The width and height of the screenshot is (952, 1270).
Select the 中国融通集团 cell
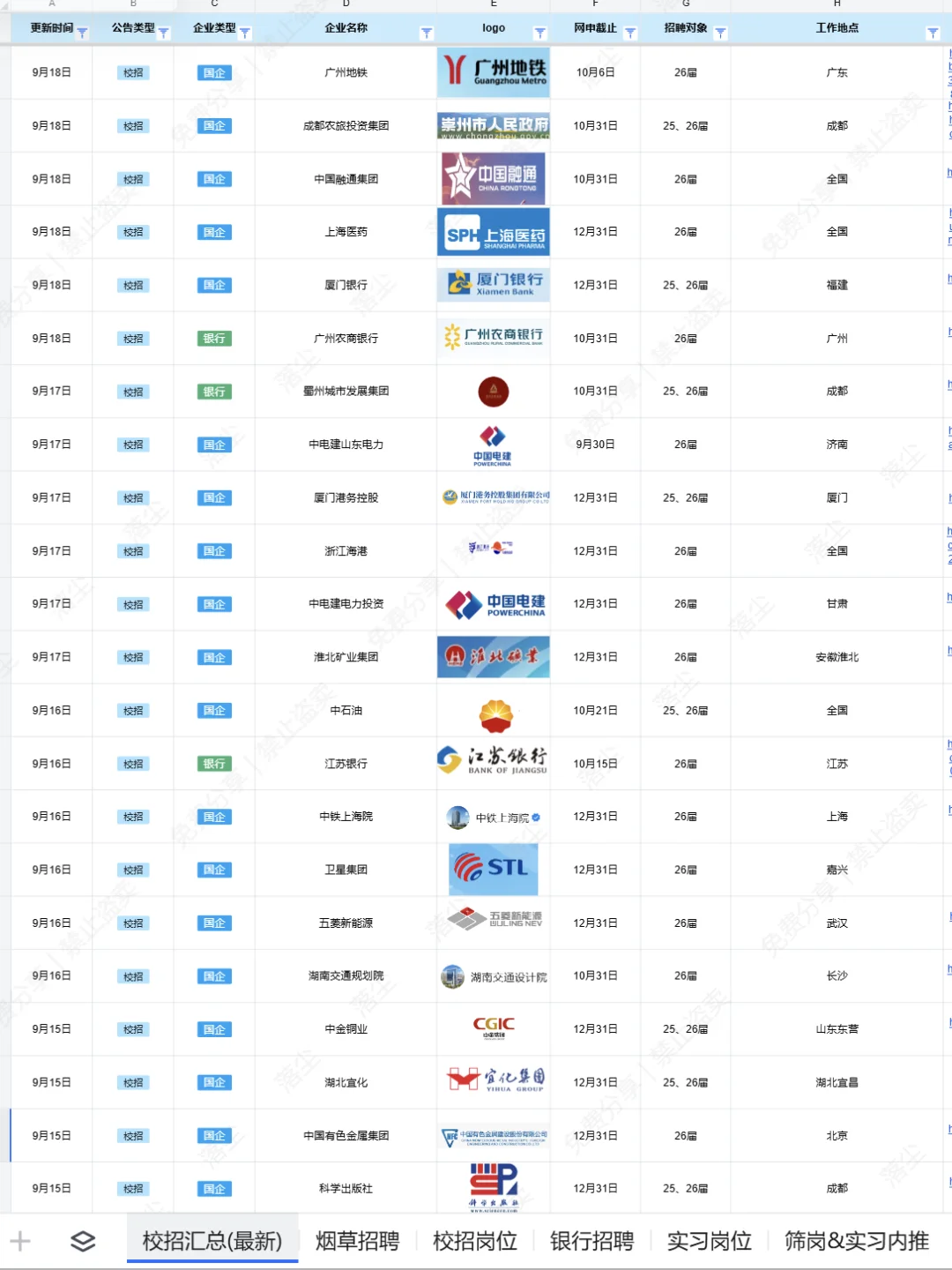pyautogui.click(x=346, y=179)
